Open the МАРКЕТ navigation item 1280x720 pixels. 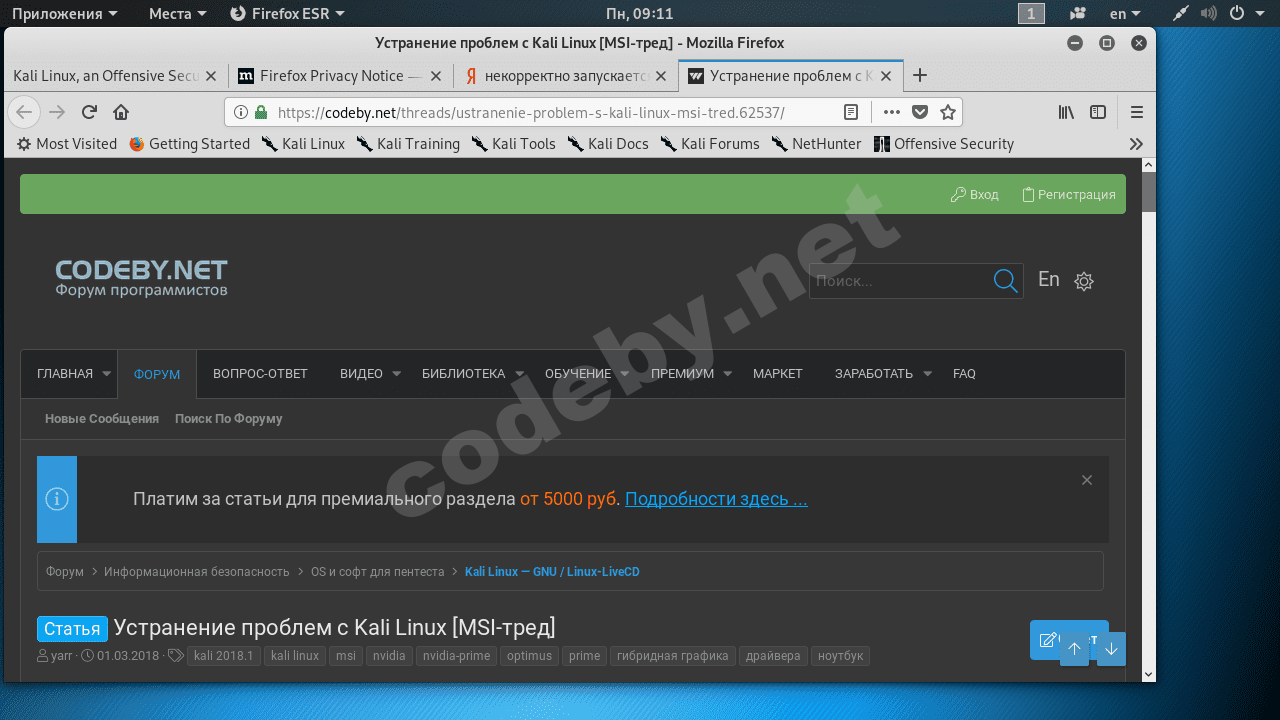tap(778, 374)
